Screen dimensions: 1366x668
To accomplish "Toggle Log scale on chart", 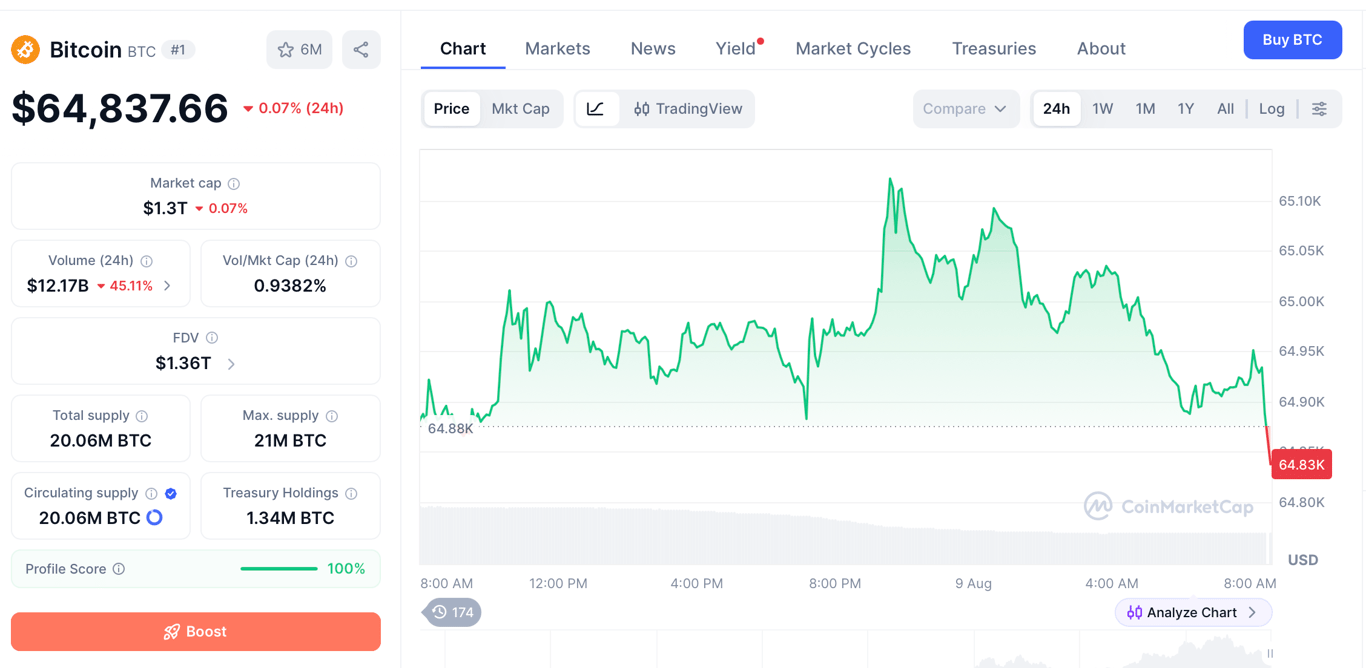I will click(1272, 109).
